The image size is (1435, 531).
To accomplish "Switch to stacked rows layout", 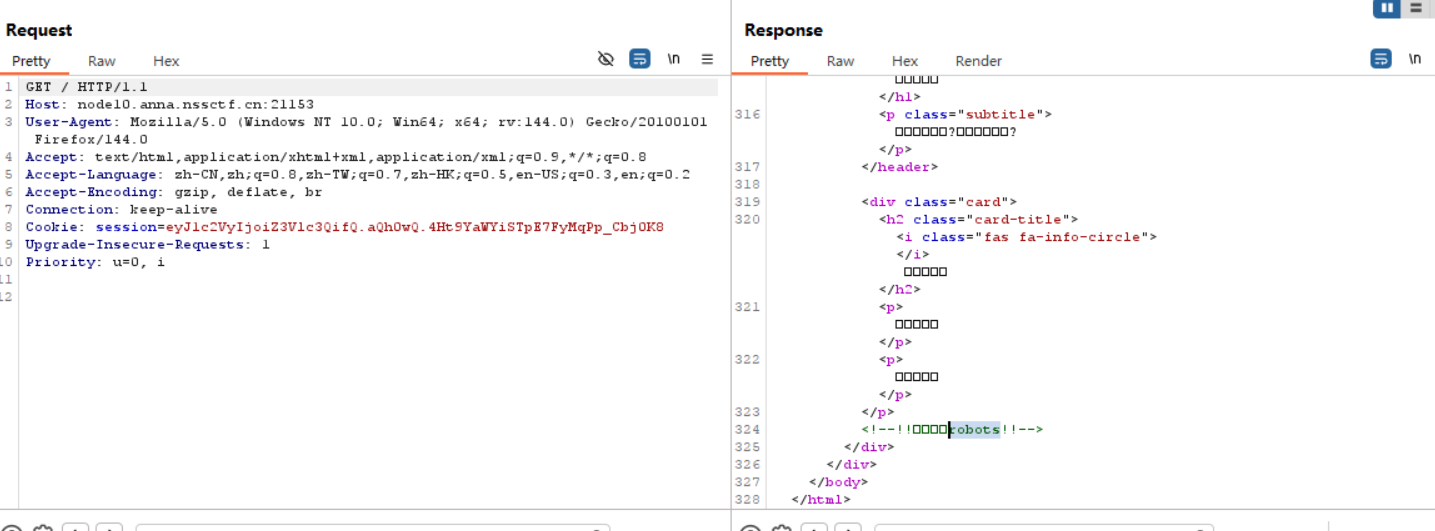I will pos(1416,8).
